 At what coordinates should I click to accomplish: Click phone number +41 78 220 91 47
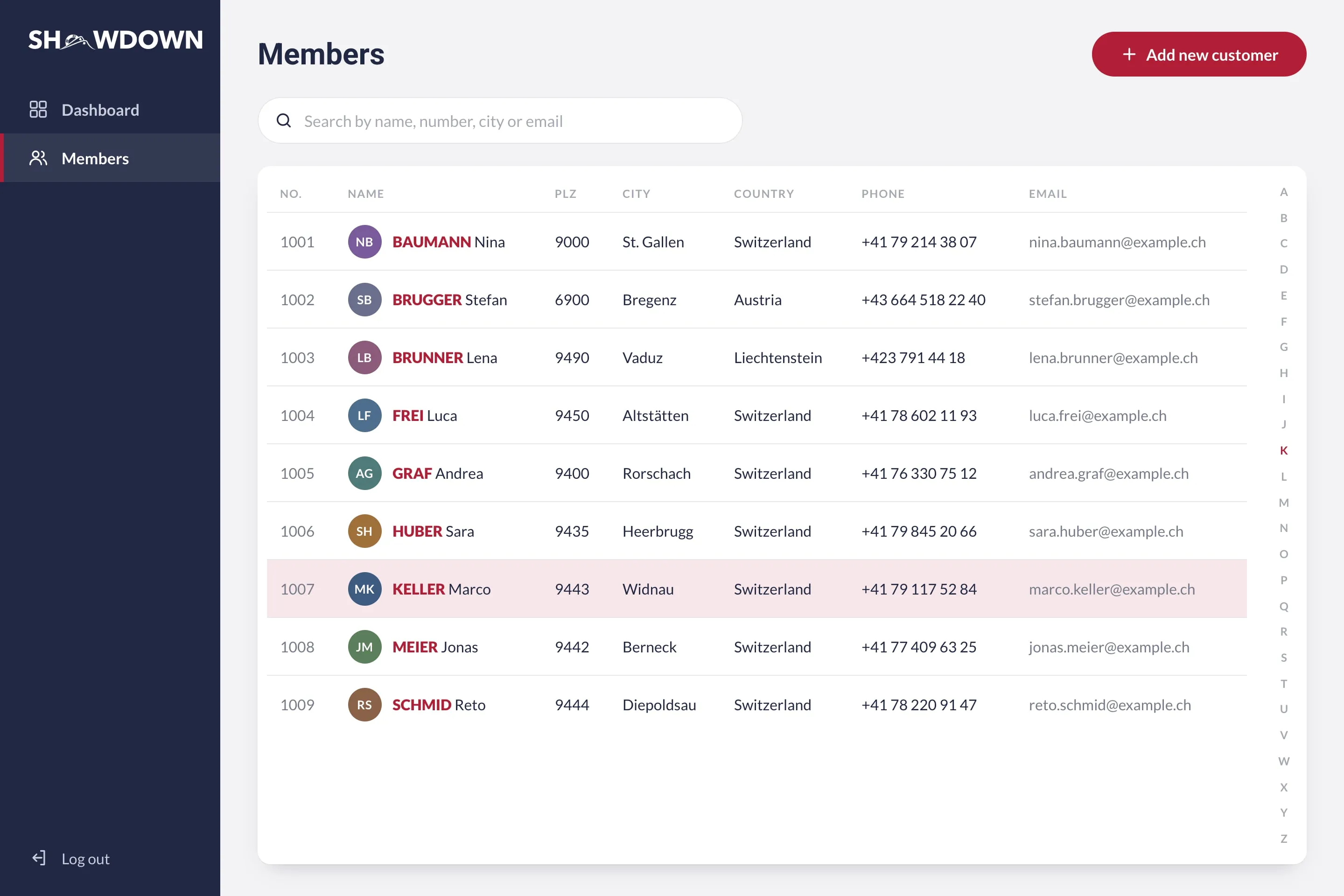click(919, 705)
